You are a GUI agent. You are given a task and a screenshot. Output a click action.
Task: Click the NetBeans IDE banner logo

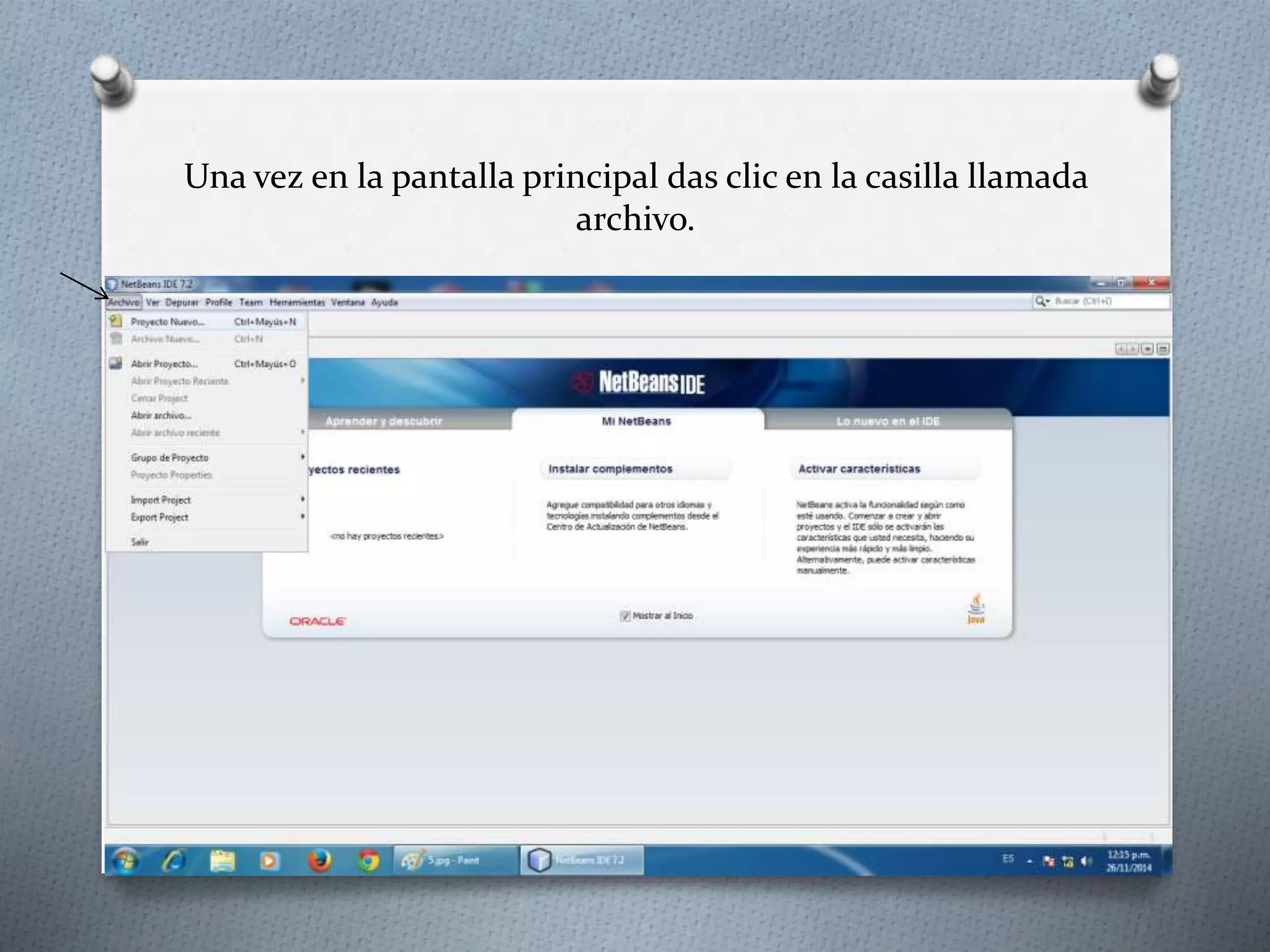pos(638,382)
